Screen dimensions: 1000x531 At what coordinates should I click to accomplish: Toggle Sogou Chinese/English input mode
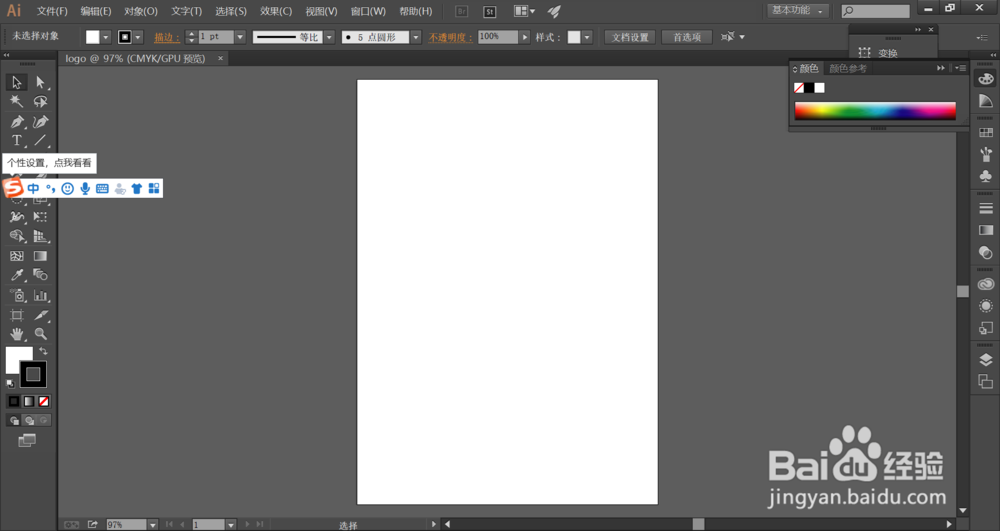(x=33, y=188)
